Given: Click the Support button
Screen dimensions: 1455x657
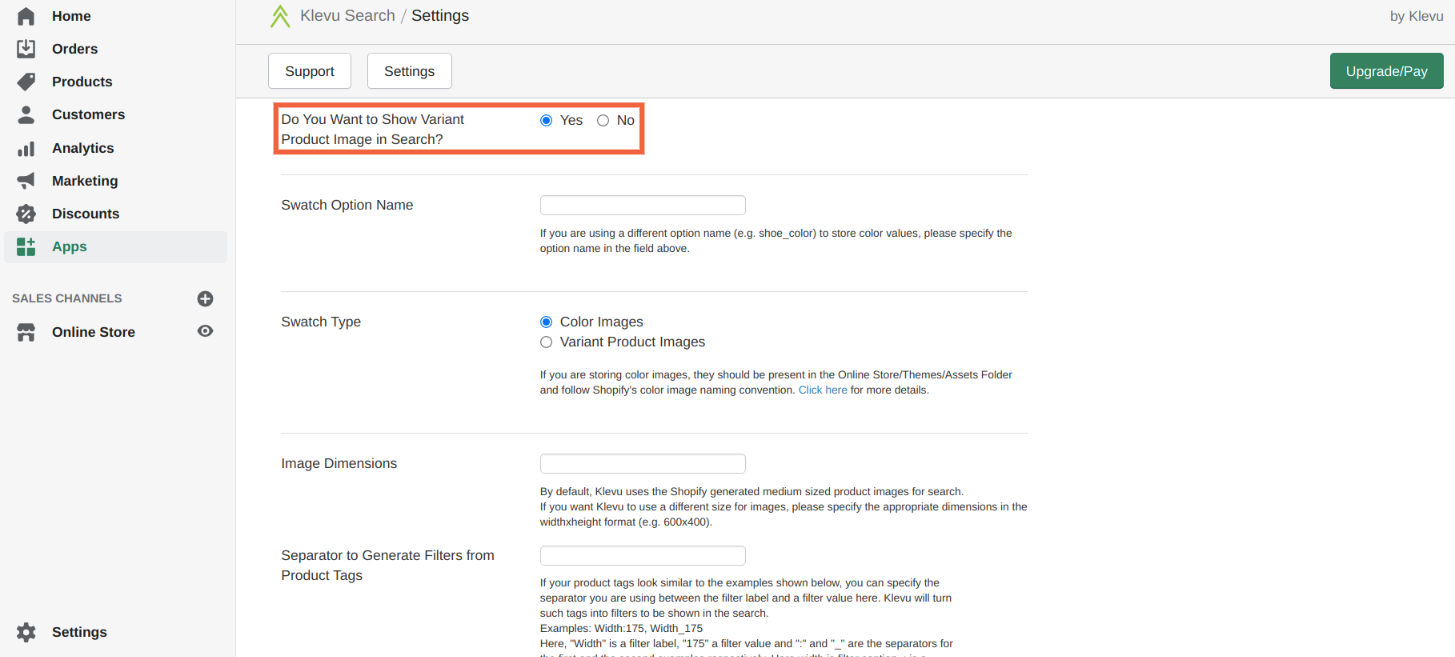Looking at the screenshot, I should coord(310,71).
